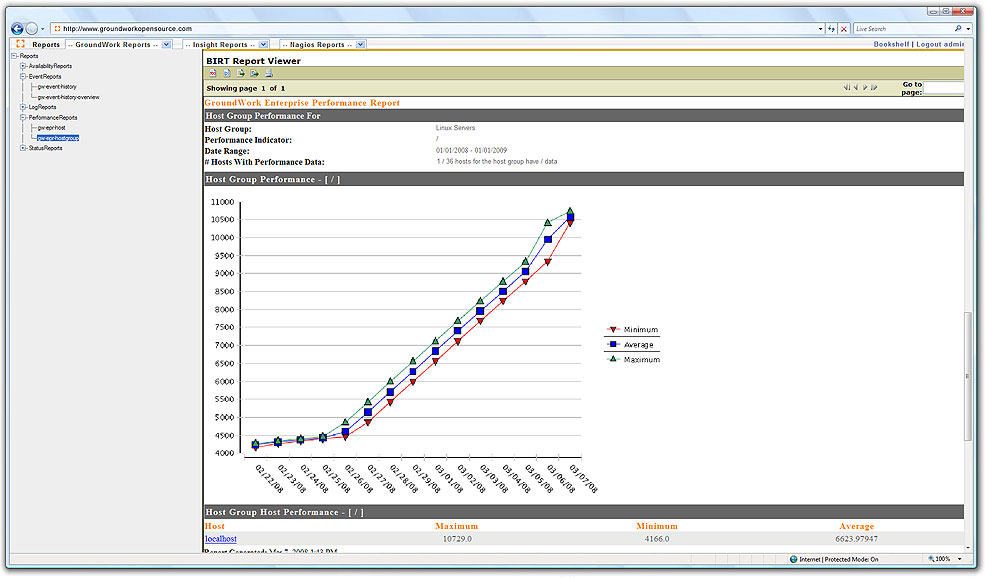Click the Average legend entry

630,344
